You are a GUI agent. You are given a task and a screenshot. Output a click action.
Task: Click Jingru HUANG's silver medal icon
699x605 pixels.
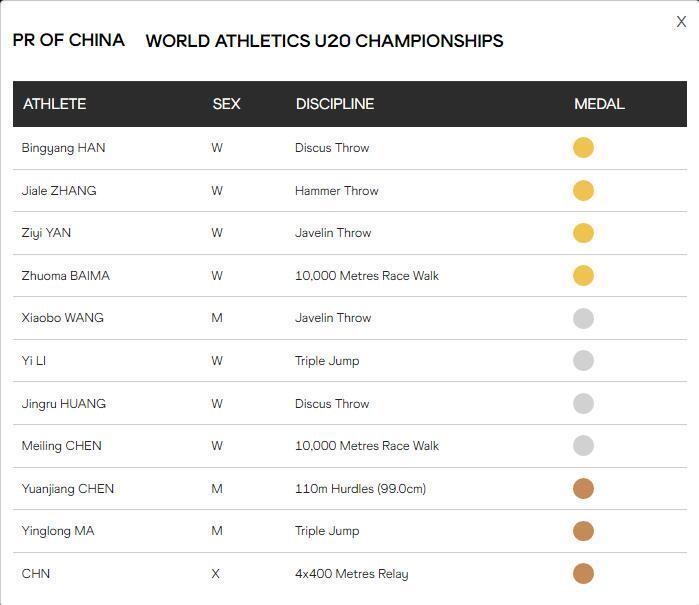click(x=583, y=404)
